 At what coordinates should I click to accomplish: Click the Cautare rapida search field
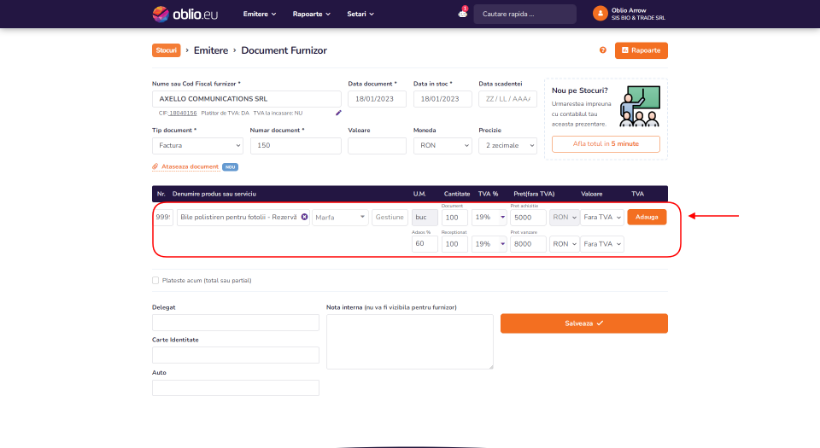click(x=525, y=14)
